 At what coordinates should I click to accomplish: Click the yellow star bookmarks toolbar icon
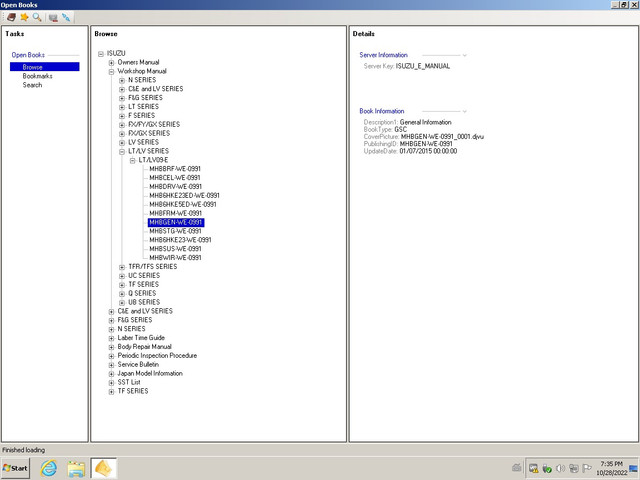click(24, 17)
